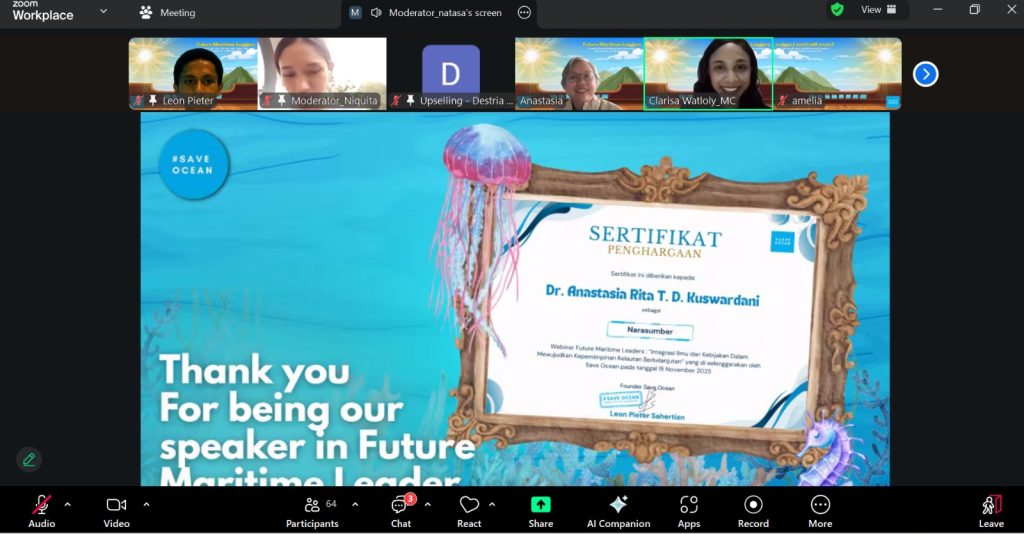1024x534 pixels.
Task: Open the React emoji menu
Action: coord(469,511)
